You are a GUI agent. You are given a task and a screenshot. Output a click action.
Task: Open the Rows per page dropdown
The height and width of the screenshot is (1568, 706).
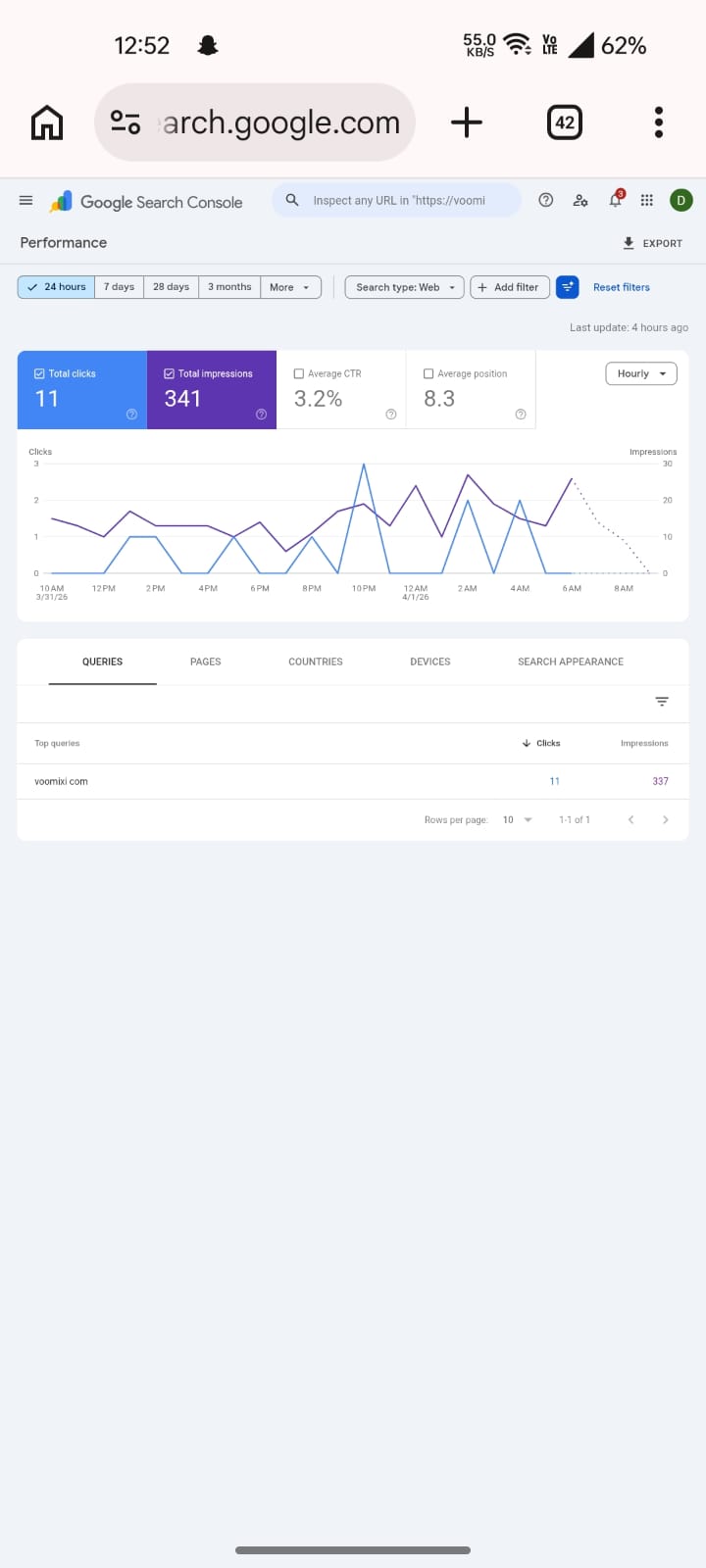pyautogui.click(x=517, y=820)
